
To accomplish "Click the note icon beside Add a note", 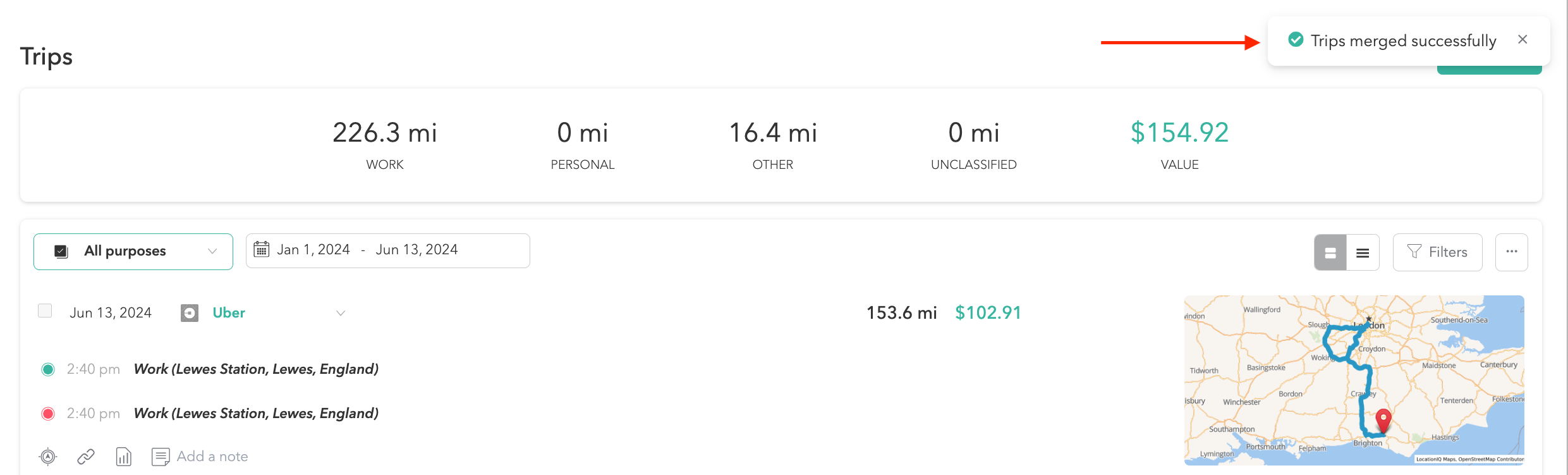I will point(161,456).
